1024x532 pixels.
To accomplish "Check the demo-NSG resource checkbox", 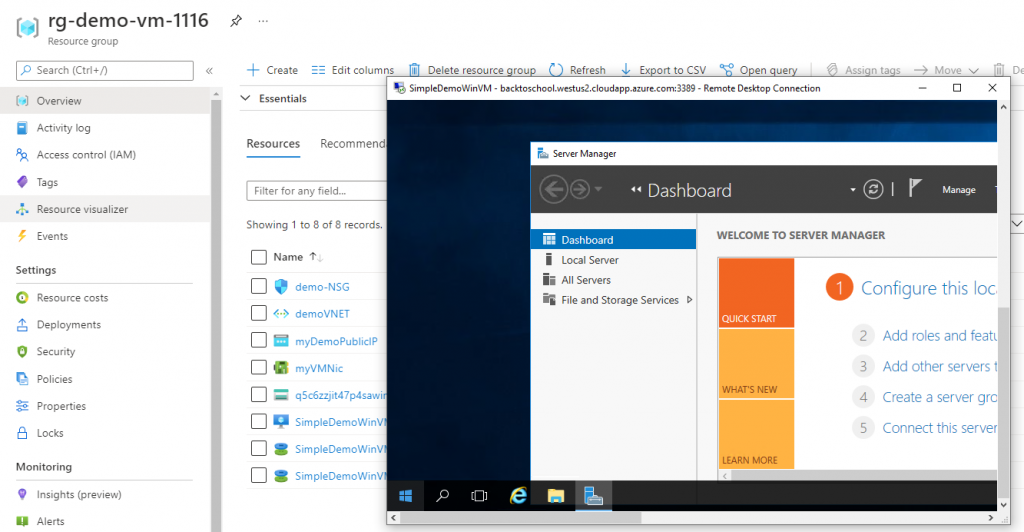I will [x=259, y=287].
